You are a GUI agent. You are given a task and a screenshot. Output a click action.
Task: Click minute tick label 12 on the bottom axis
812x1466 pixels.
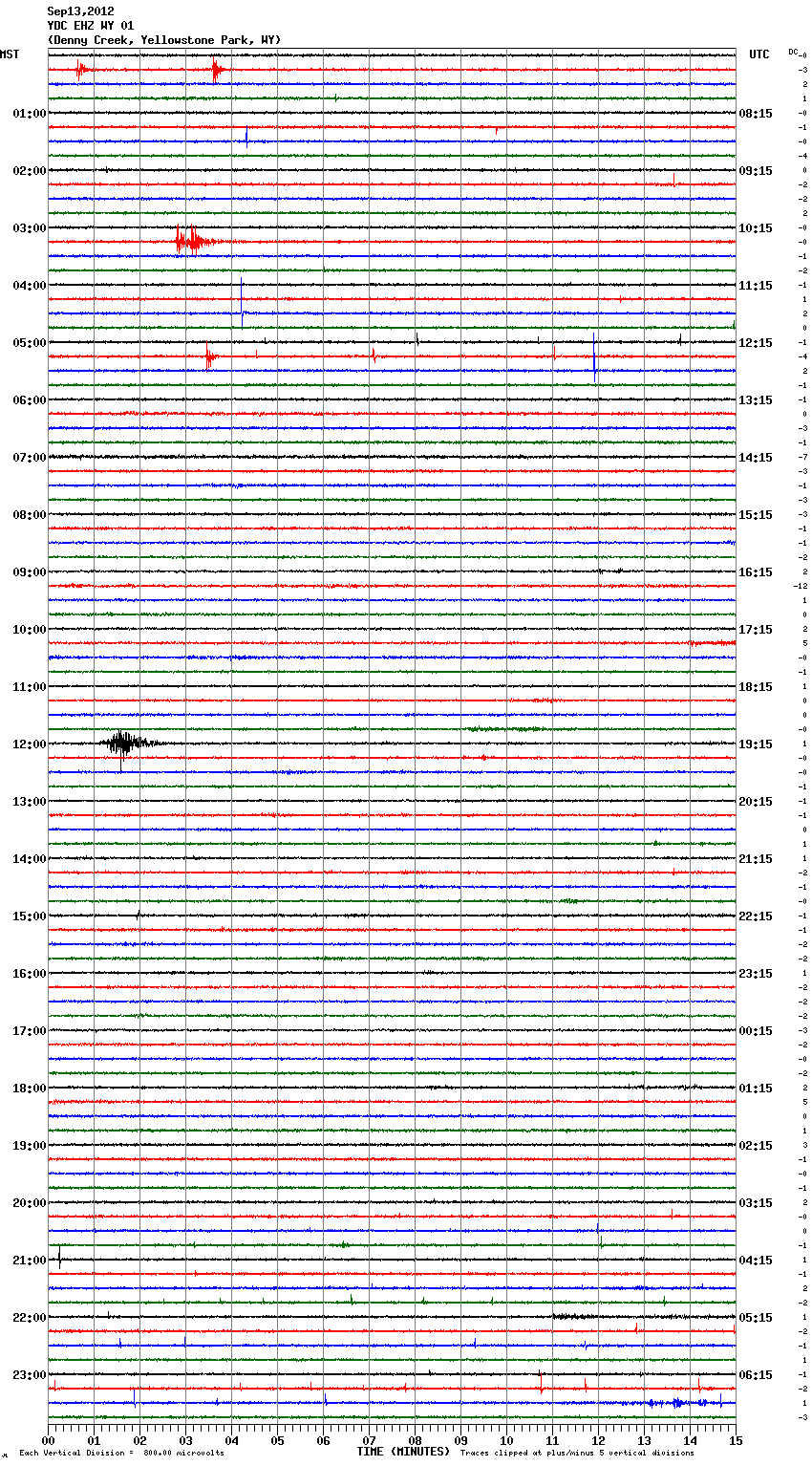click(x=598, y=1440)
